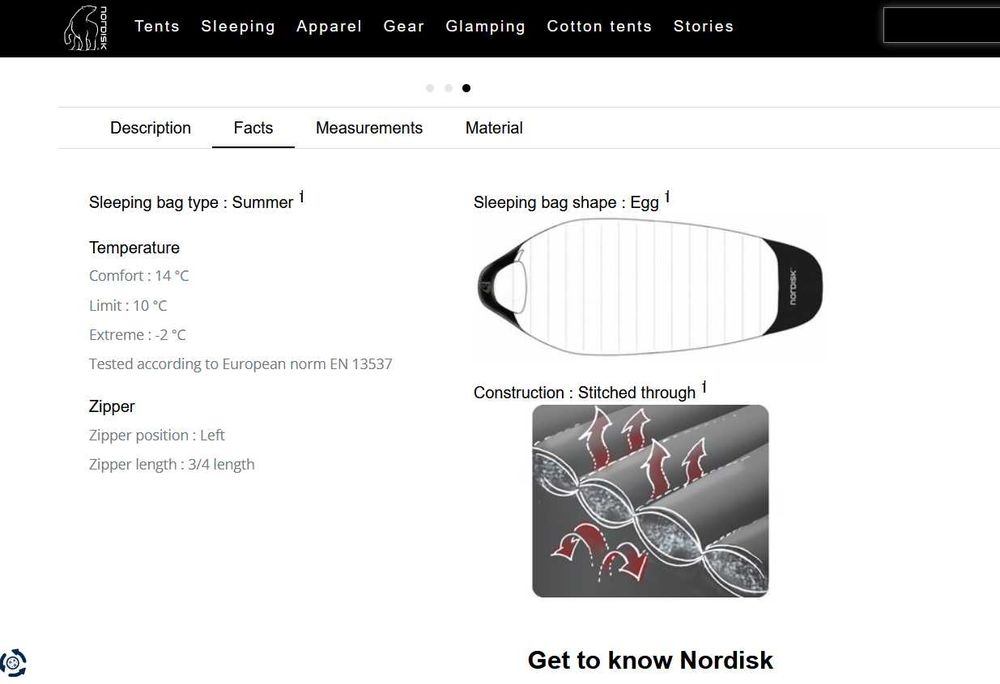Click cookie settings icon bottom left

[13, 662]
